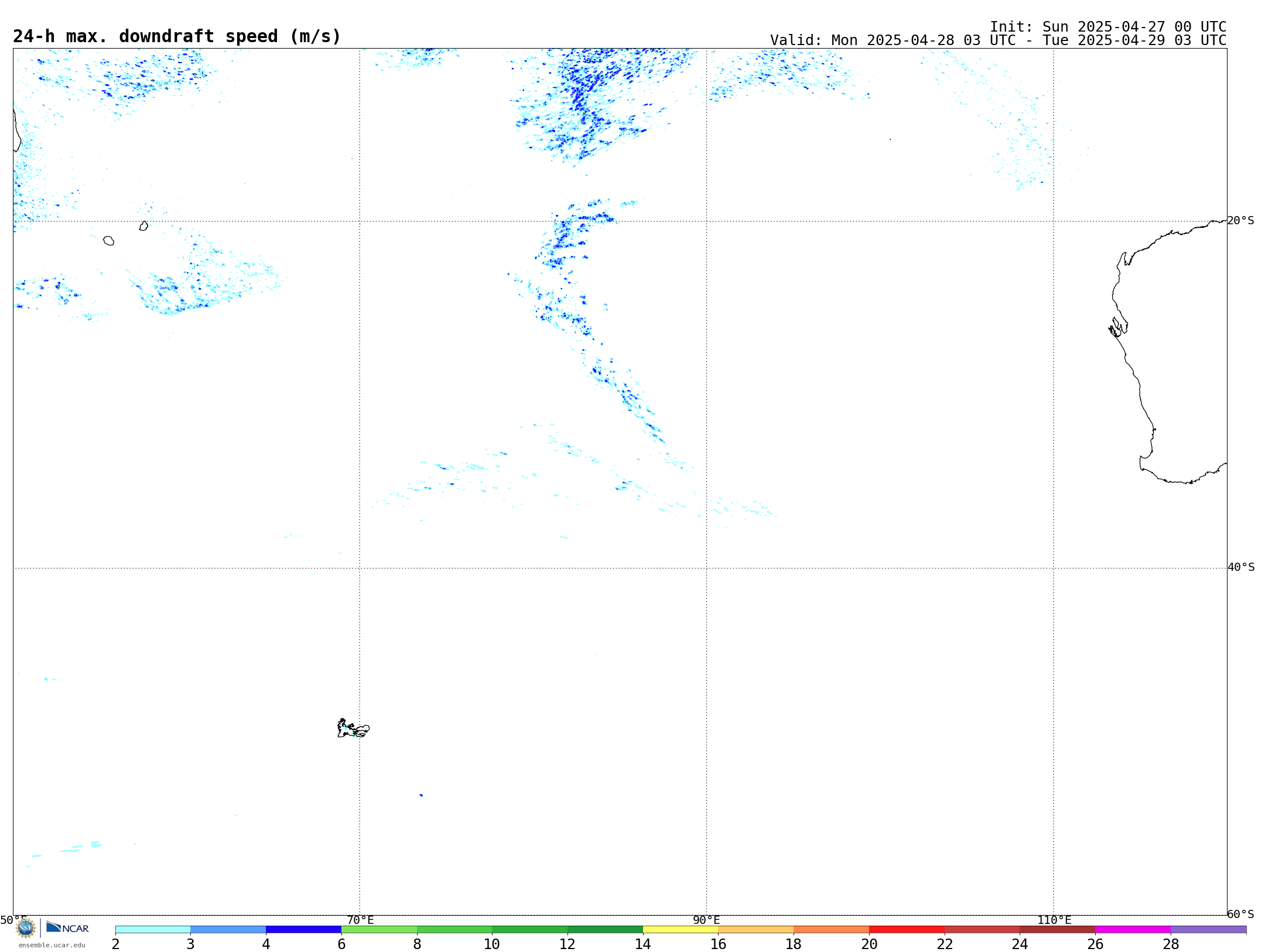Click the Kerguelen Islands outline on map
Viewport: 1265px width, 952px height.
(x=353, y=728)
